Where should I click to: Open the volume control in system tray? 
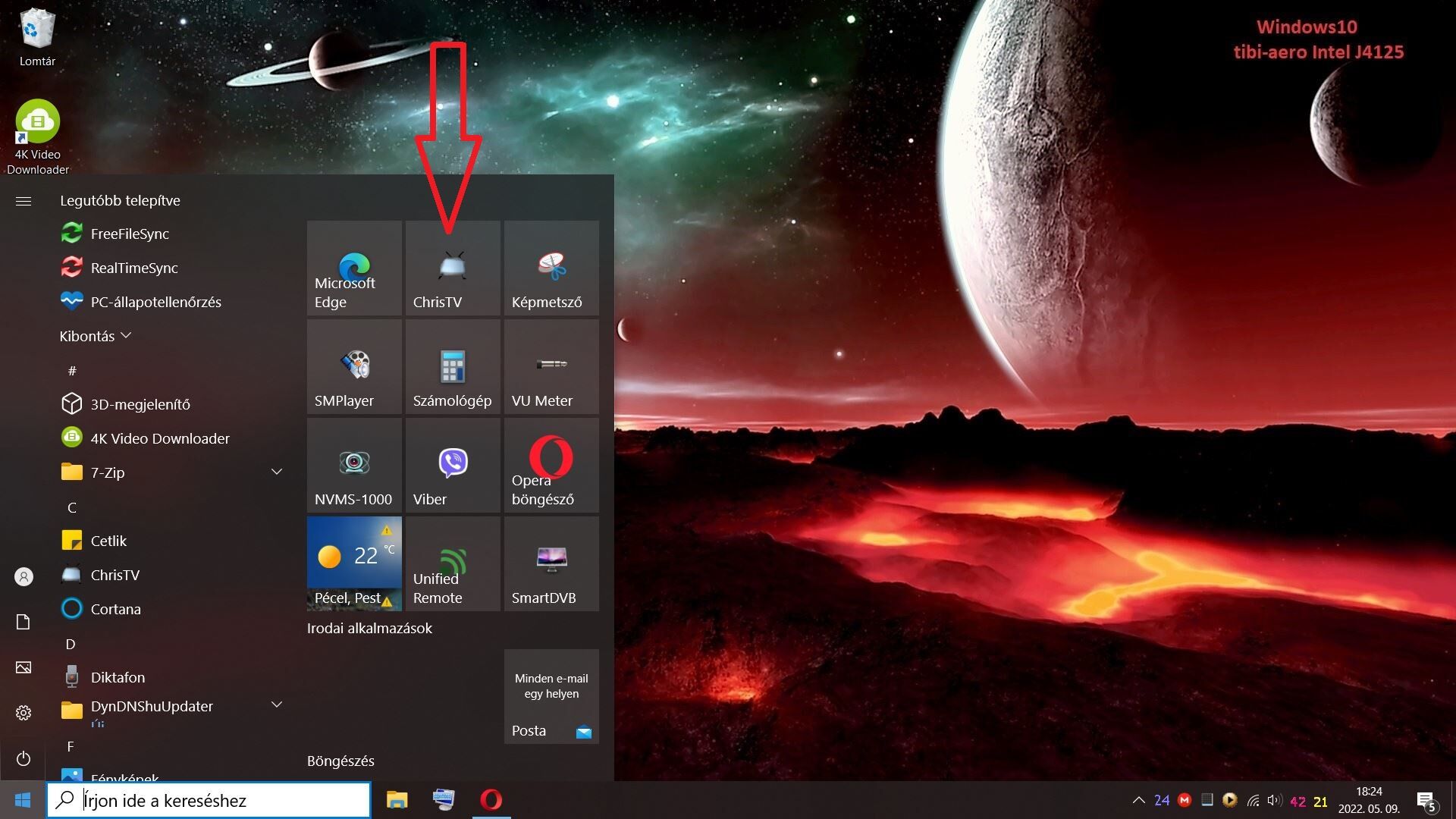pos(1274,800)
